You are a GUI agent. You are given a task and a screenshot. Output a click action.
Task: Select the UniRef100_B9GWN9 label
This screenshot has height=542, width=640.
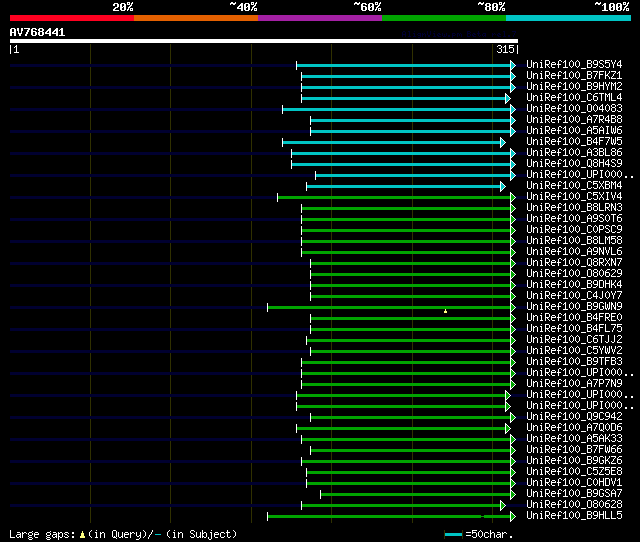pyautogui.click(x=574, y=307)
